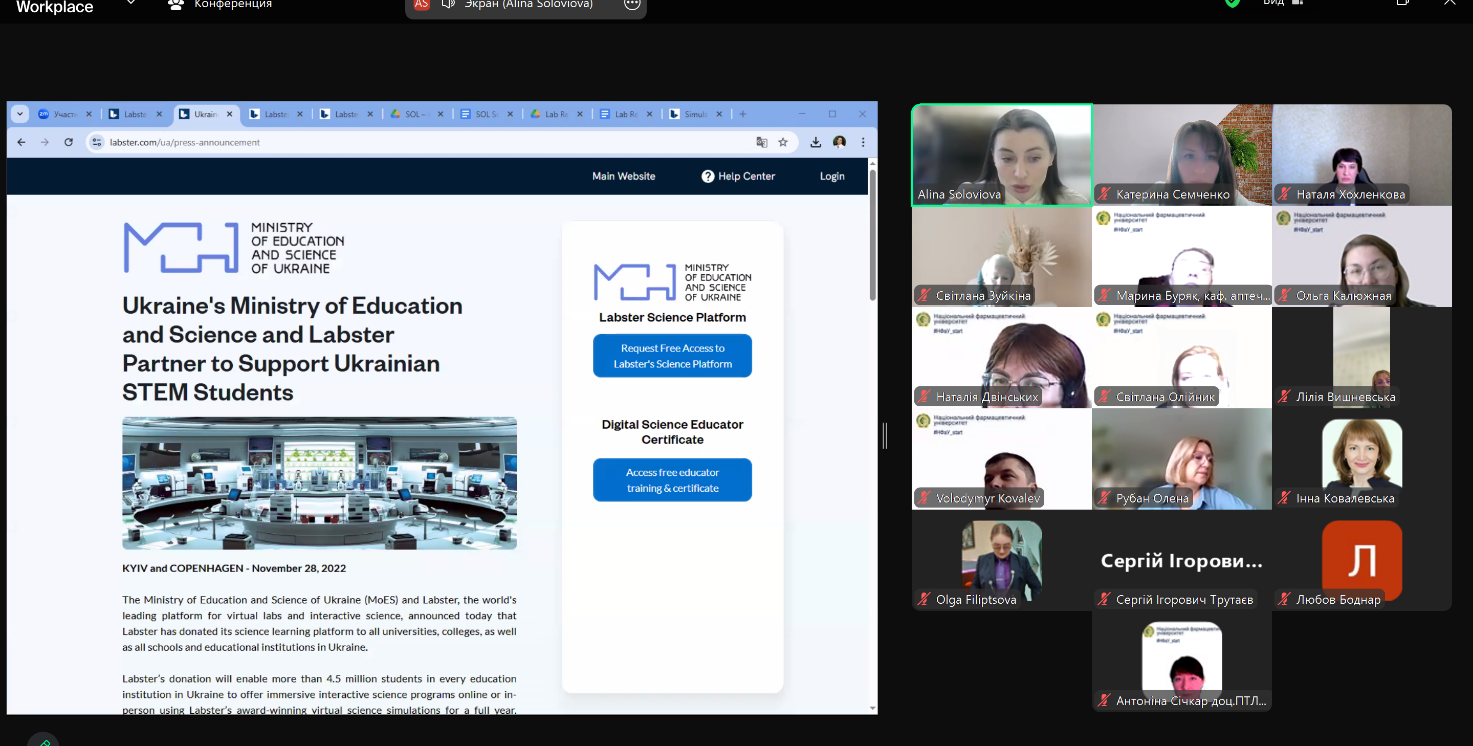Expand the Workplace dropdown chevron
Screen dimensions: 1473x746
[131, 4]
